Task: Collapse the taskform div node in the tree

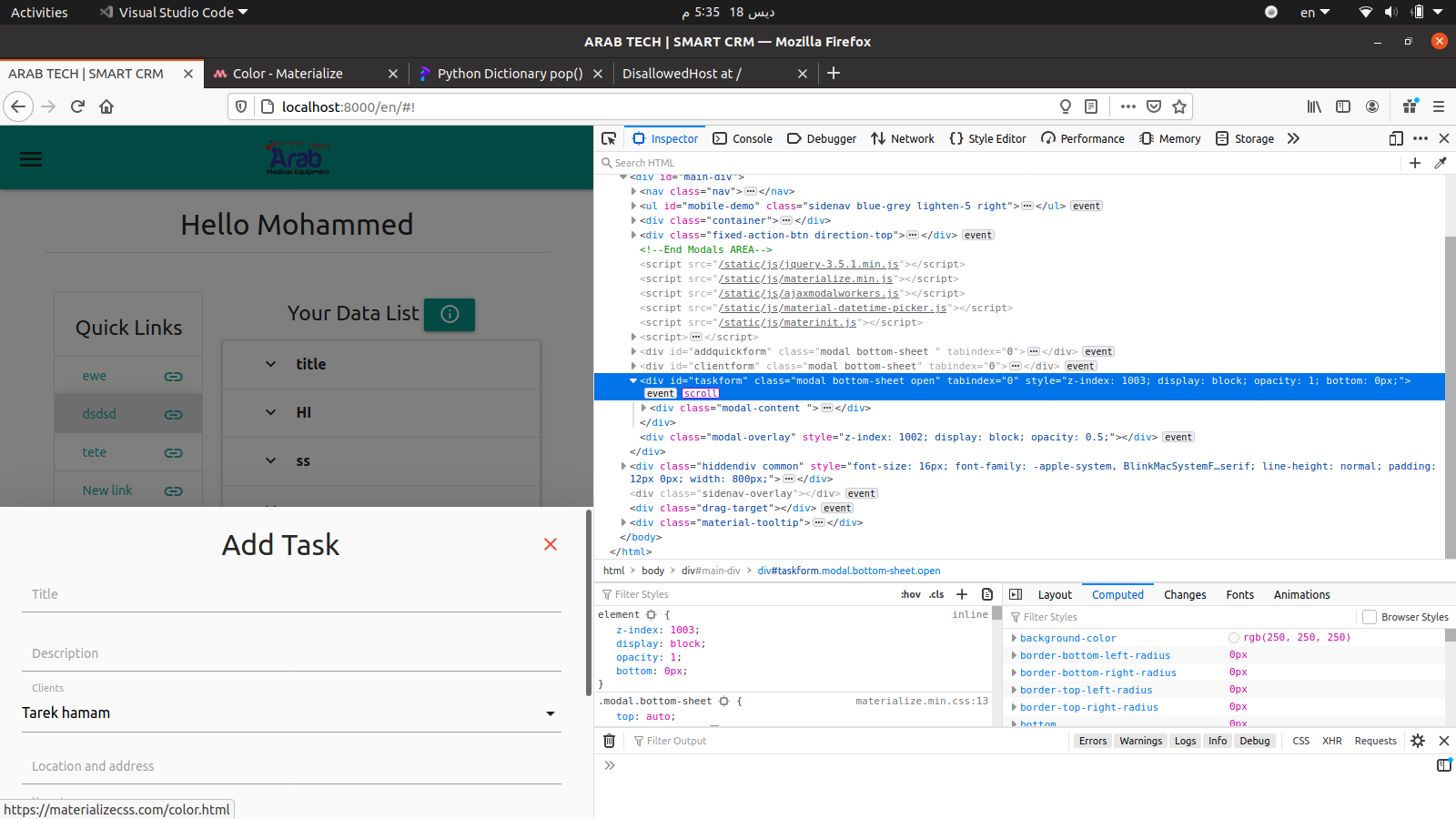Action: 633,381
